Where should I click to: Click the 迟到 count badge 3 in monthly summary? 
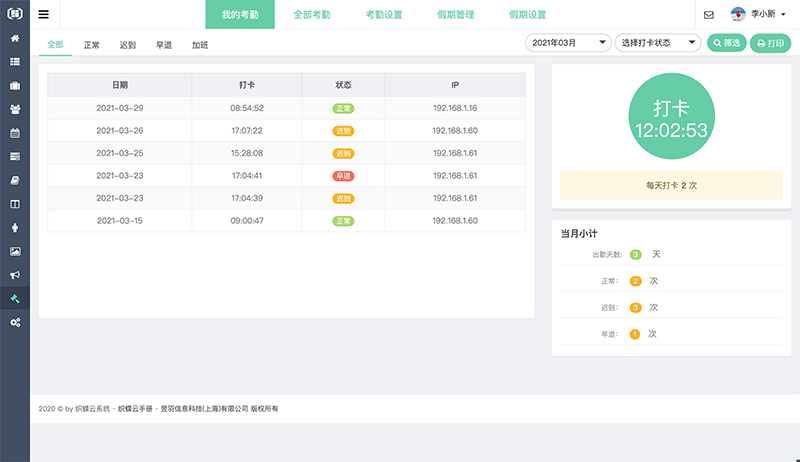click(635, 307)
